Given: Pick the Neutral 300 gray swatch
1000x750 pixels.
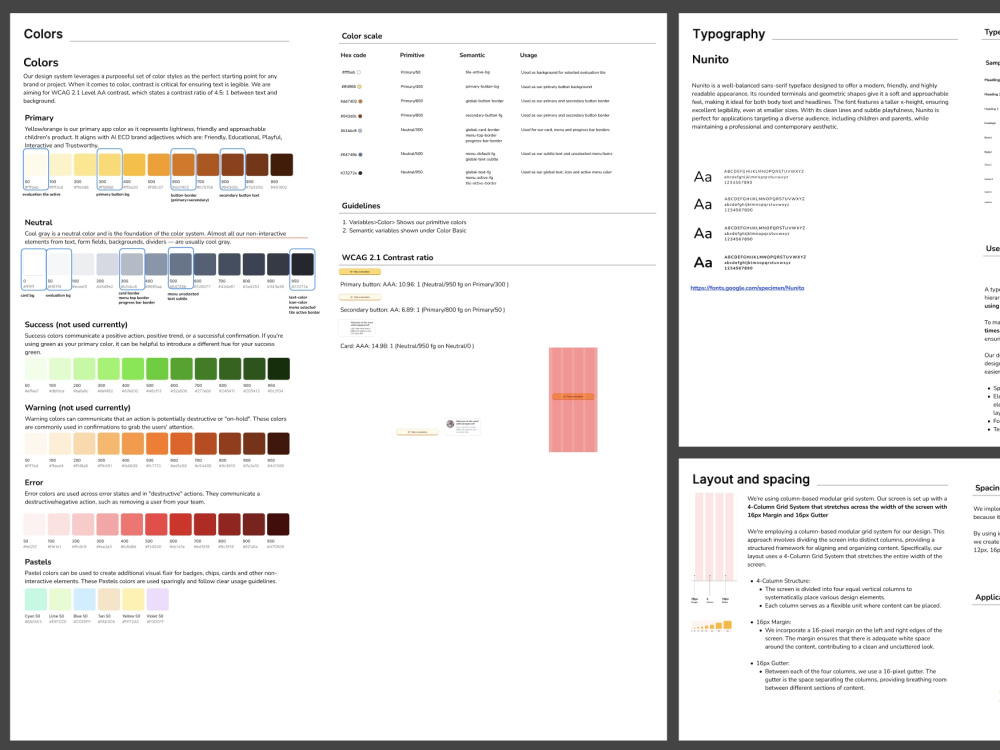Looking at the screenshot, I should coord(132,264).
